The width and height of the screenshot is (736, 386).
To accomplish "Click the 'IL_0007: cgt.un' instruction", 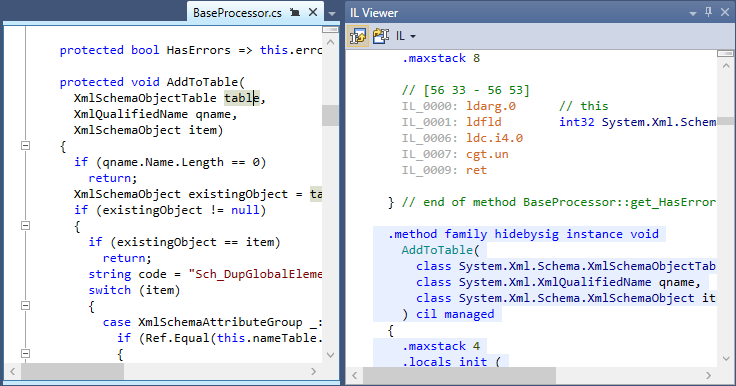I will pyautogui.click(x=455, y=154).
